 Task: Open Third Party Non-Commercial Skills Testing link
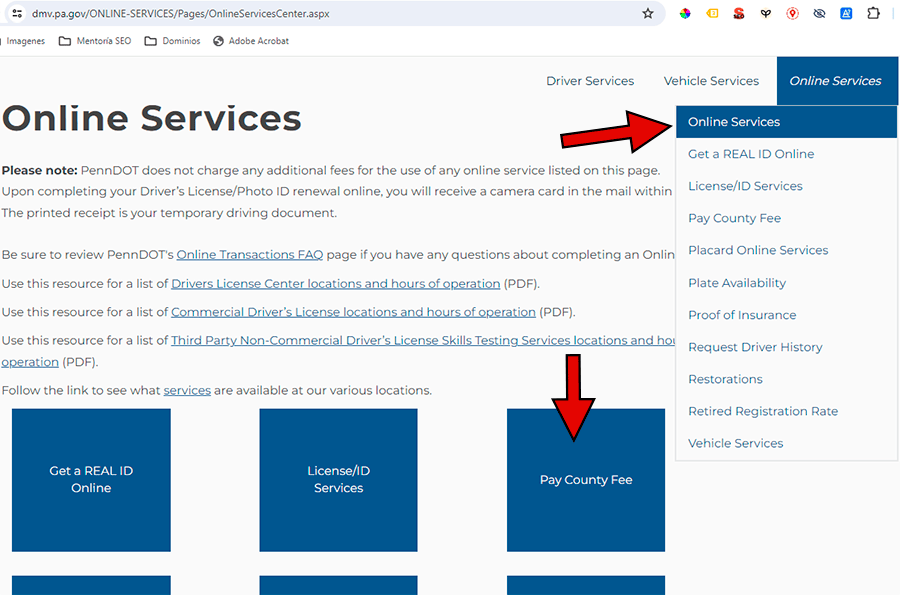[x=423, y=341]
